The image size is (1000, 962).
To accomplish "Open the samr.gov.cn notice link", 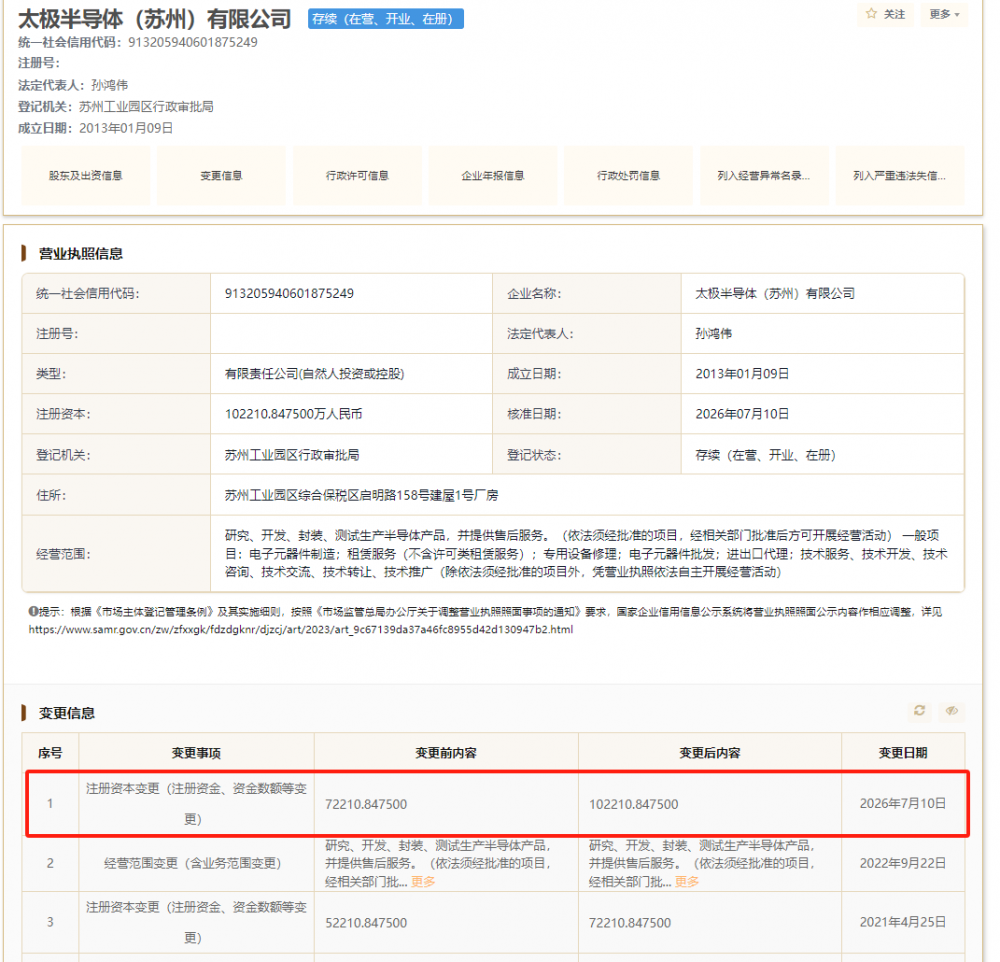I will (300, 630).
